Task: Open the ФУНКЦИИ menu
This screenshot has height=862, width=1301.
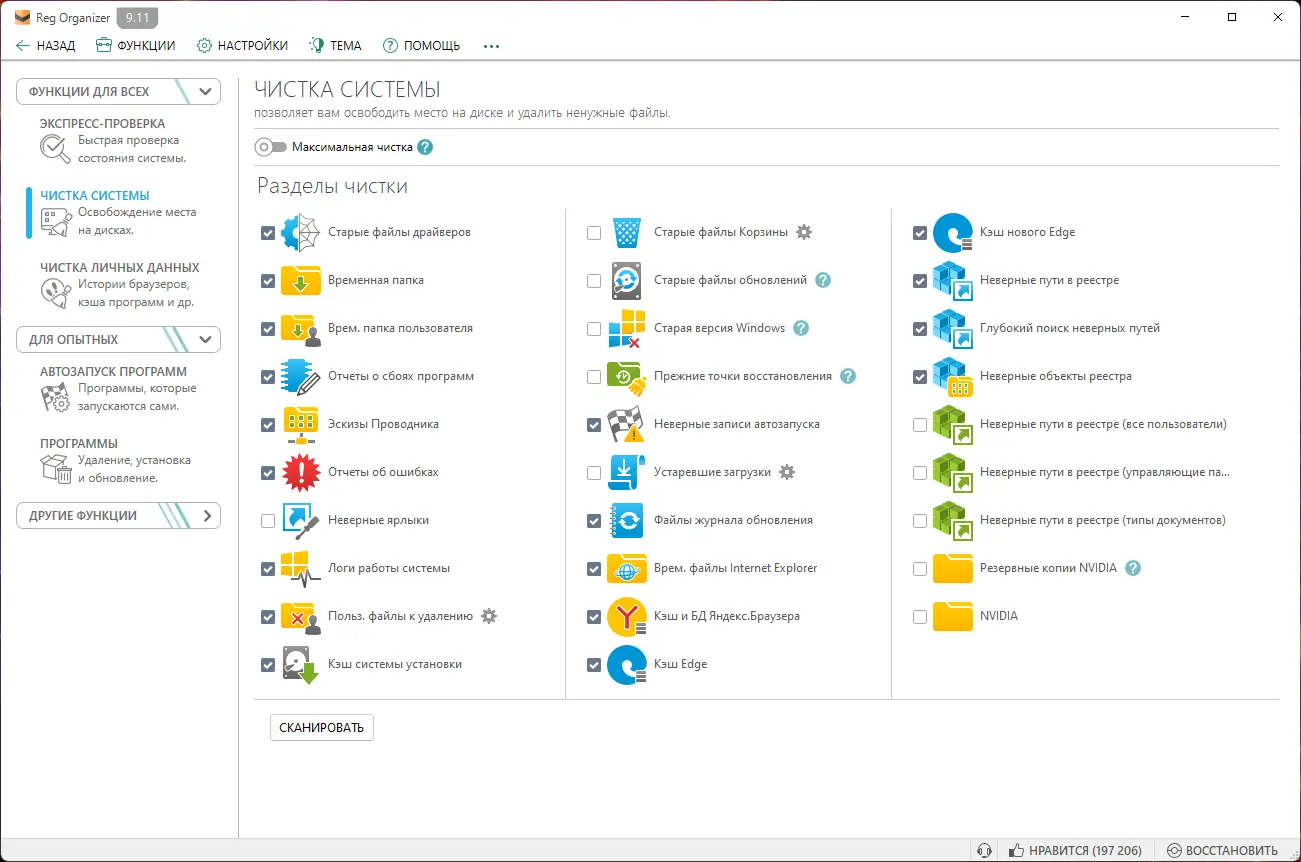Action: click(x=135, y=45)
